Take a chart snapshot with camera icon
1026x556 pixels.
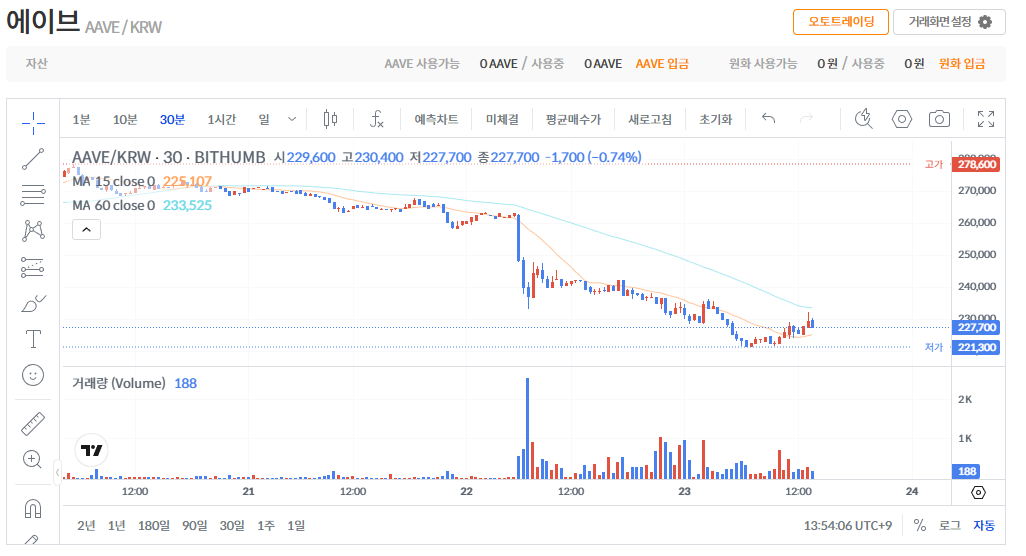pos(939,119)
